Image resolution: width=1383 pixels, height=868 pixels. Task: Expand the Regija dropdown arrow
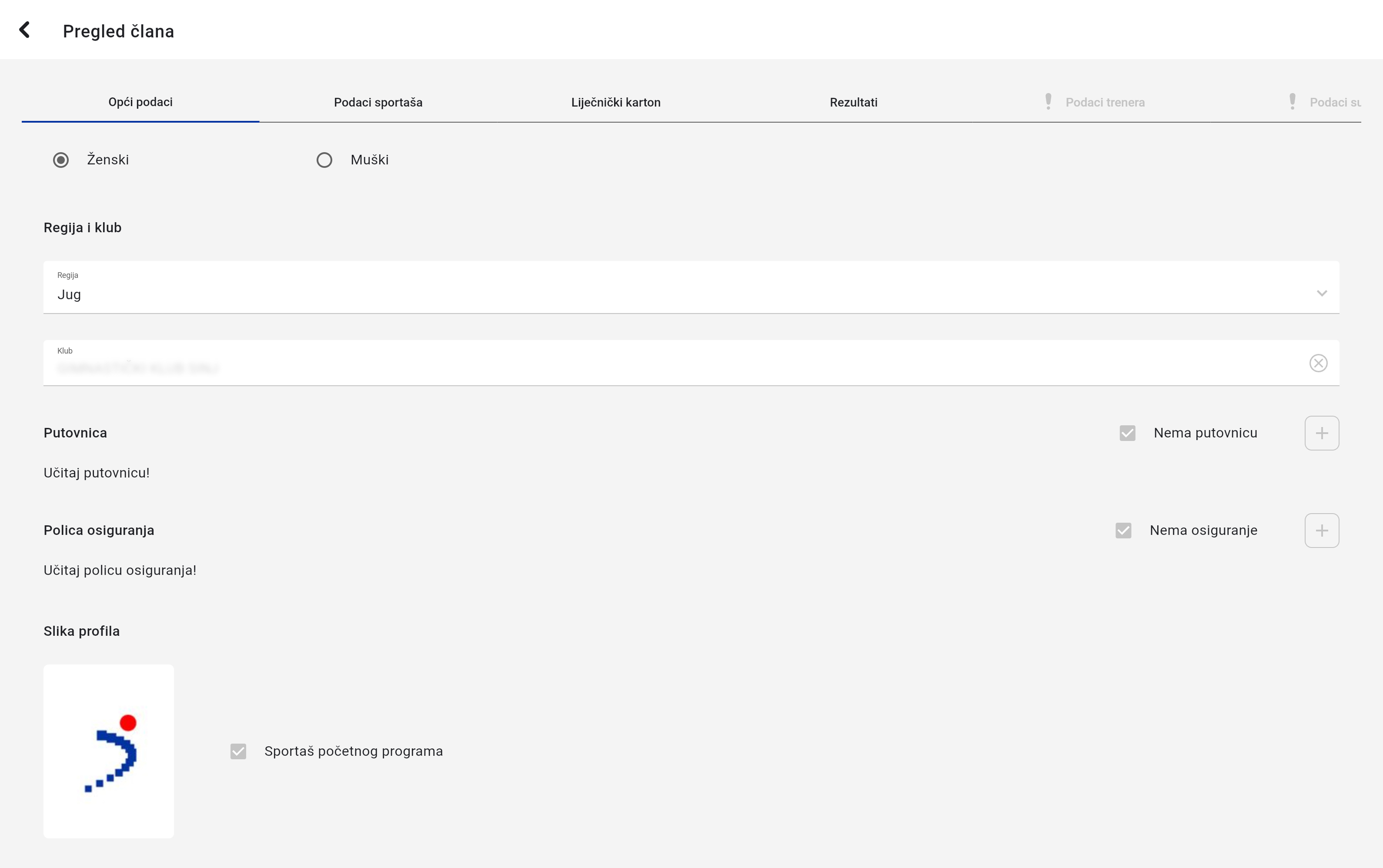pyautogui.click(x=1322, y=294)
